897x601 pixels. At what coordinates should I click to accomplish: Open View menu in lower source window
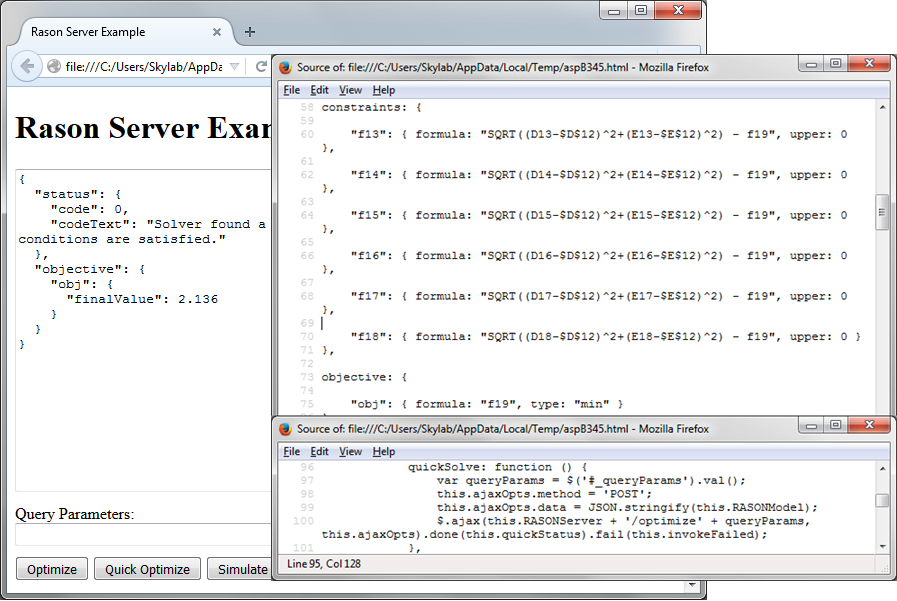(x=350, y=451)
